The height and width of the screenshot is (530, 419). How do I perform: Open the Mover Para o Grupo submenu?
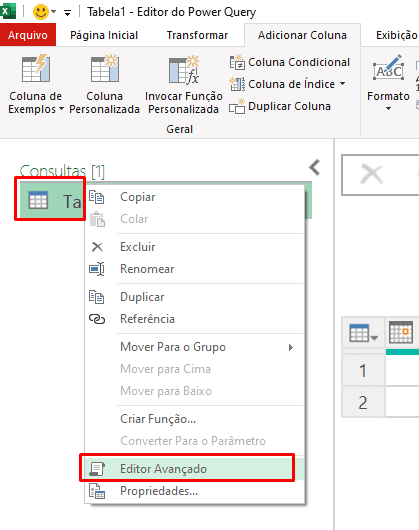click(x=195, y=347)
